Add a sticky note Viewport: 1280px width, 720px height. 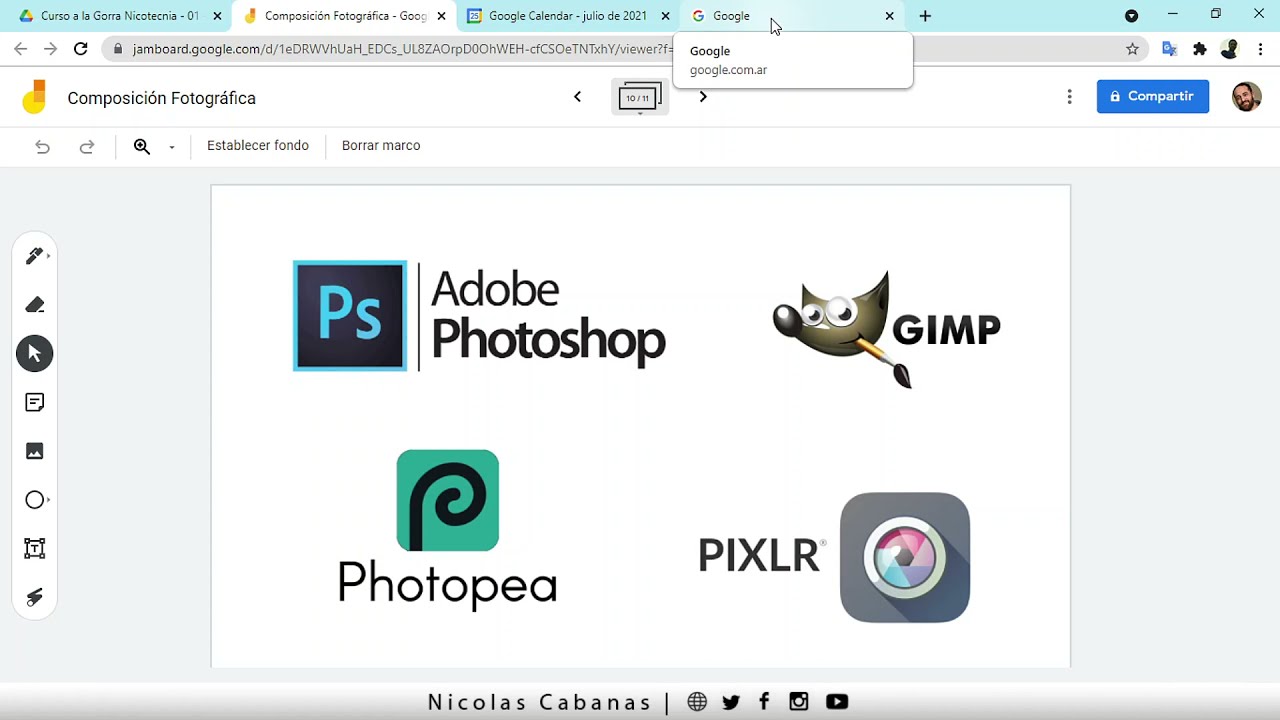pos(35,403)
